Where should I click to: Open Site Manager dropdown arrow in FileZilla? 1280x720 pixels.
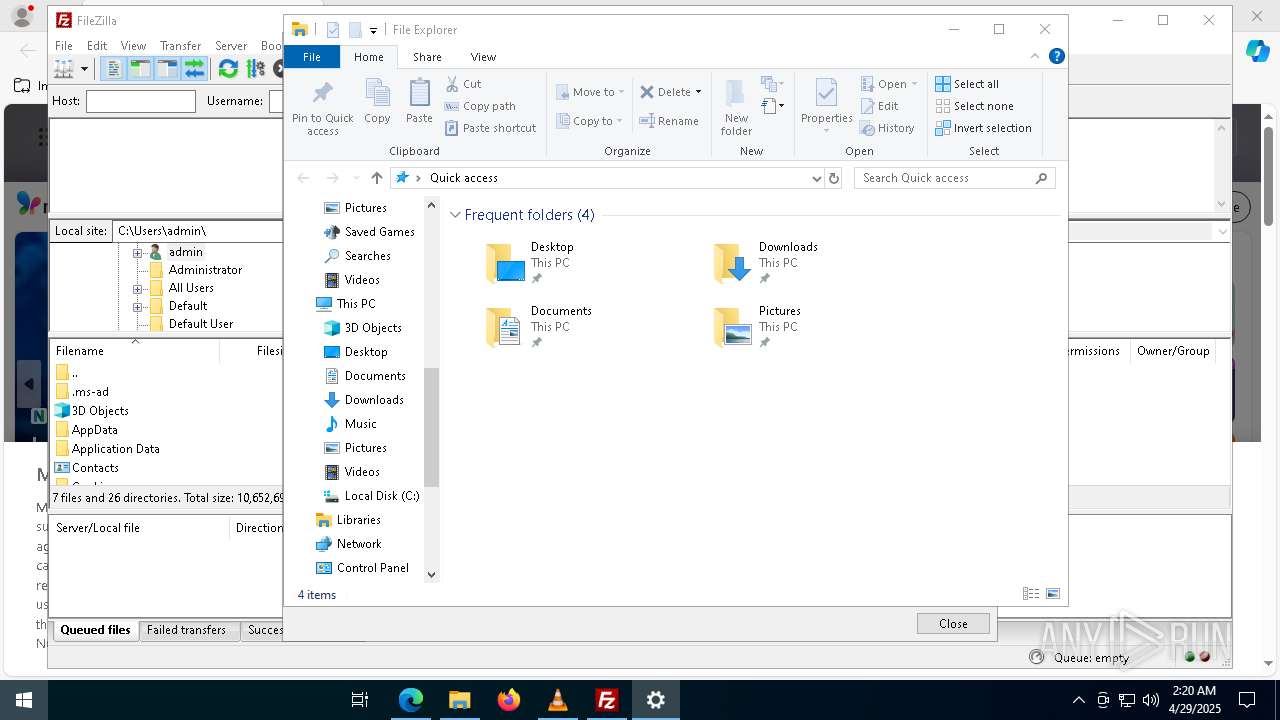[x=84, y=69]
